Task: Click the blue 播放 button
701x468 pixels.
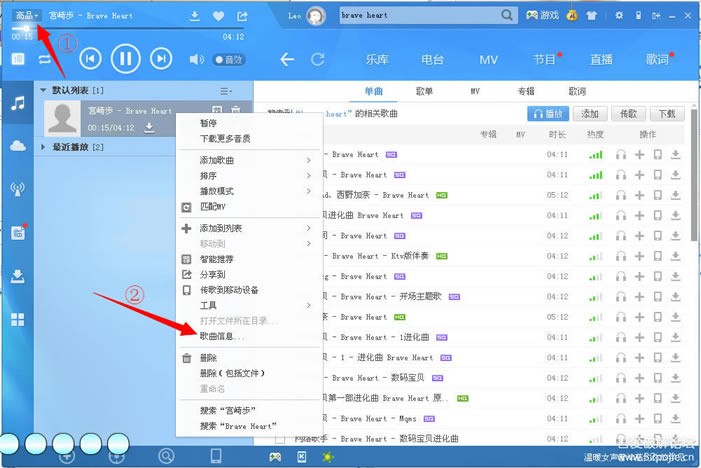Action: tap(549, 114)
